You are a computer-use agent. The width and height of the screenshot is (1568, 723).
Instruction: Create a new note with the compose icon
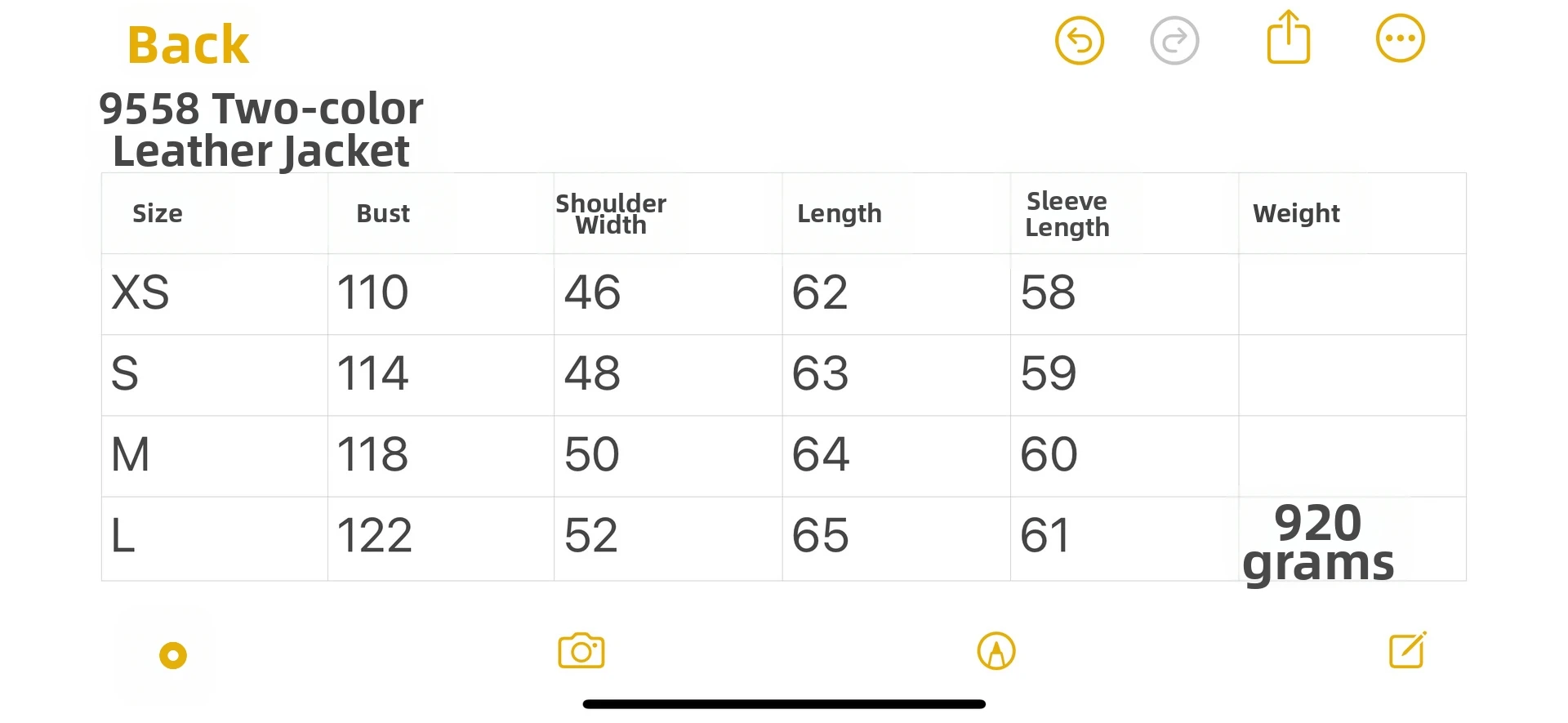click(1407, 650)
